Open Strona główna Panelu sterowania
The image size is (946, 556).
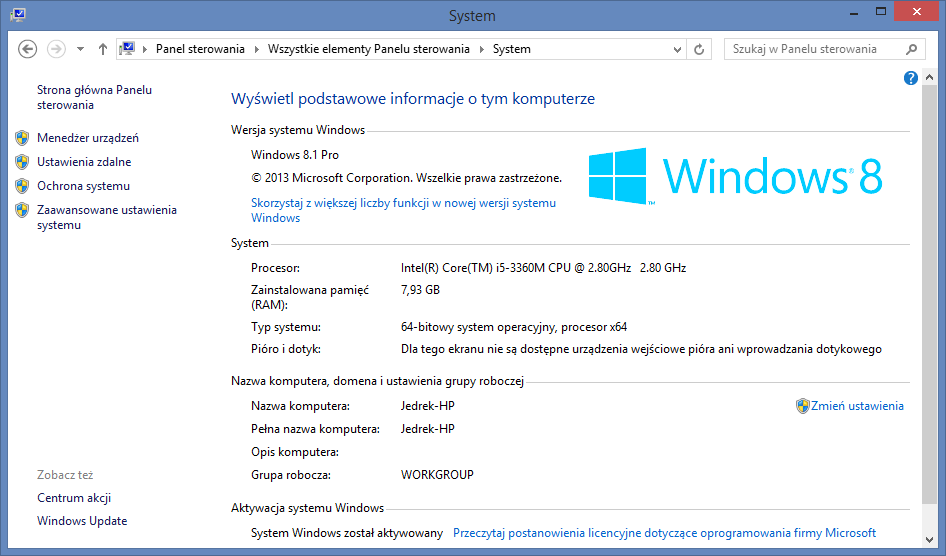pyautogui.click(x=94, y=97)
